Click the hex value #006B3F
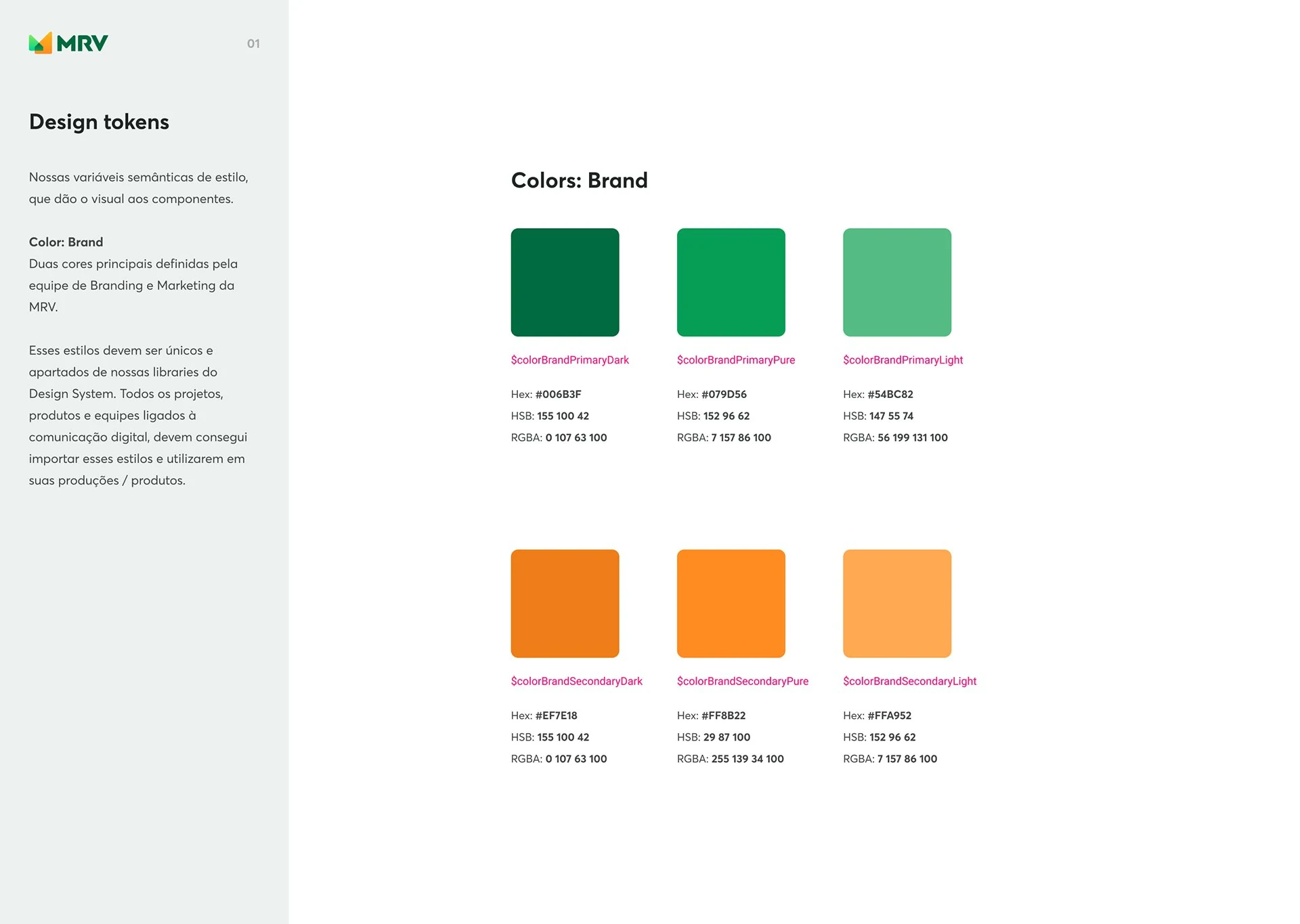This screenshot has height=924, width=1300. [x=558, y=394]
